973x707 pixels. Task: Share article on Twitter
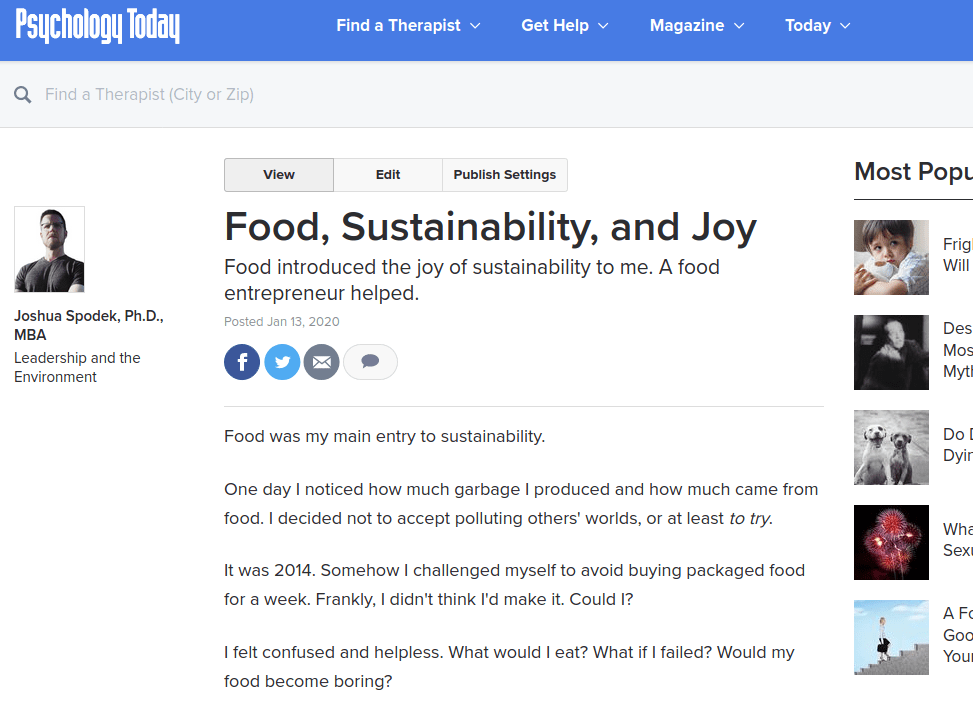(282, 362)
